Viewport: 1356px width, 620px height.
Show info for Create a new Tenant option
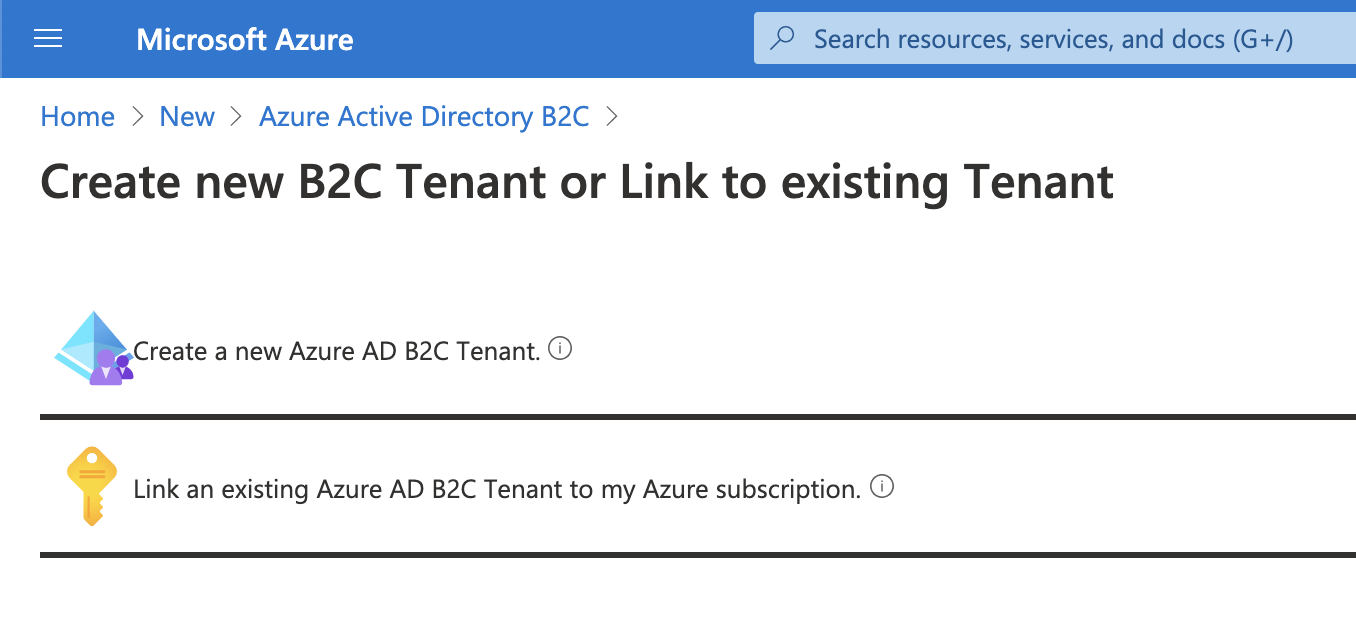(561, 349)
